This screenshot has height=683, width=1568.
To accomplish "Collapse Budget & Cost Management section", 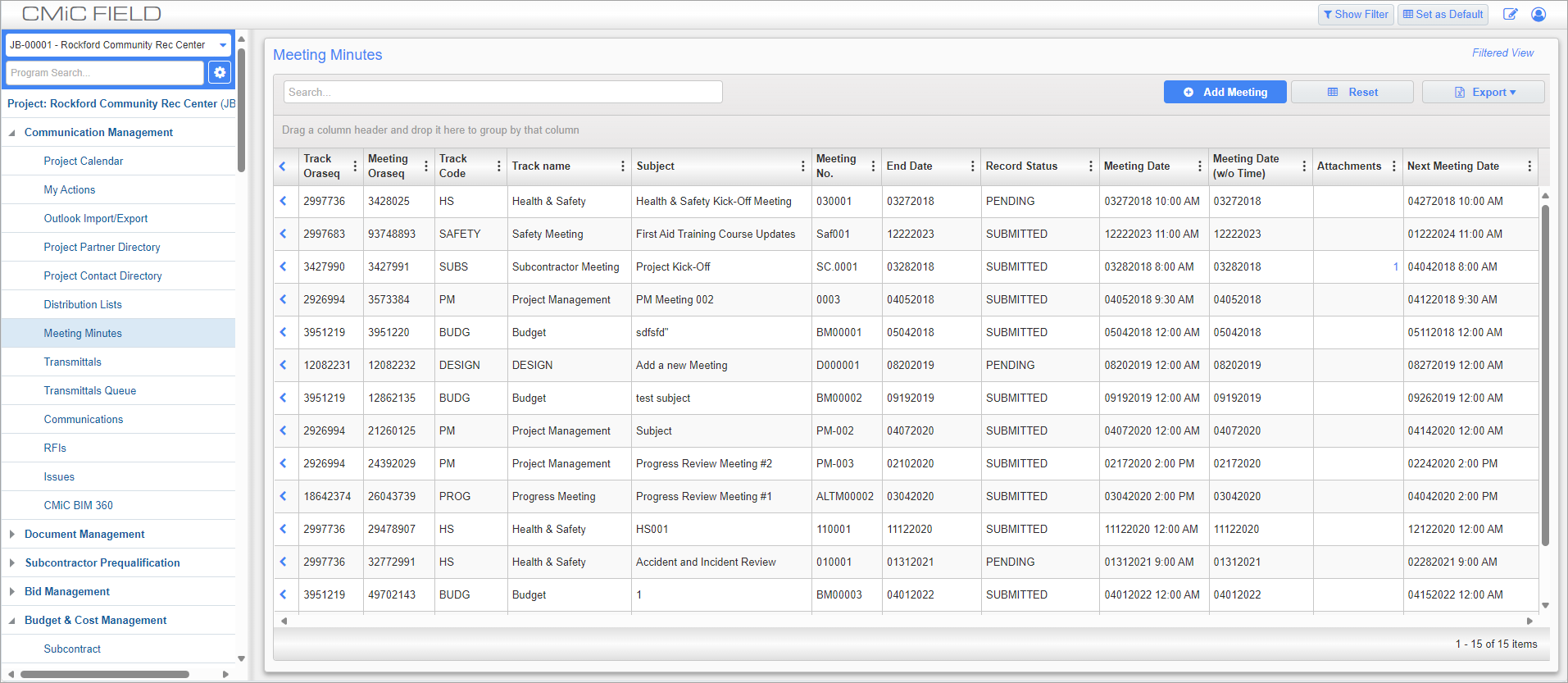I will pos(12,620).
